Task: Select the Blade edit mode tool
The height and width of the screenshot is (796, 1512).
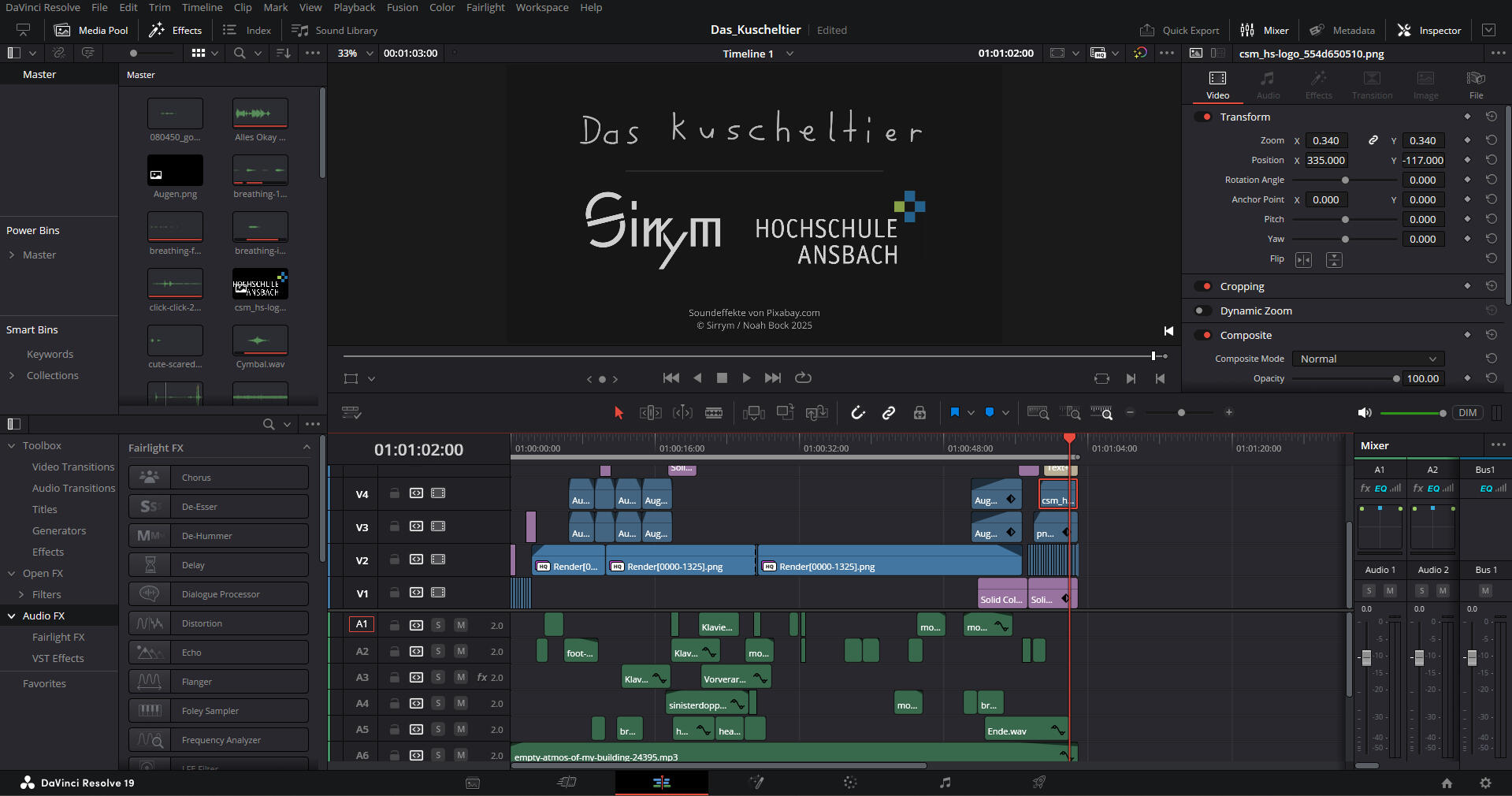Action: [714, 413]
